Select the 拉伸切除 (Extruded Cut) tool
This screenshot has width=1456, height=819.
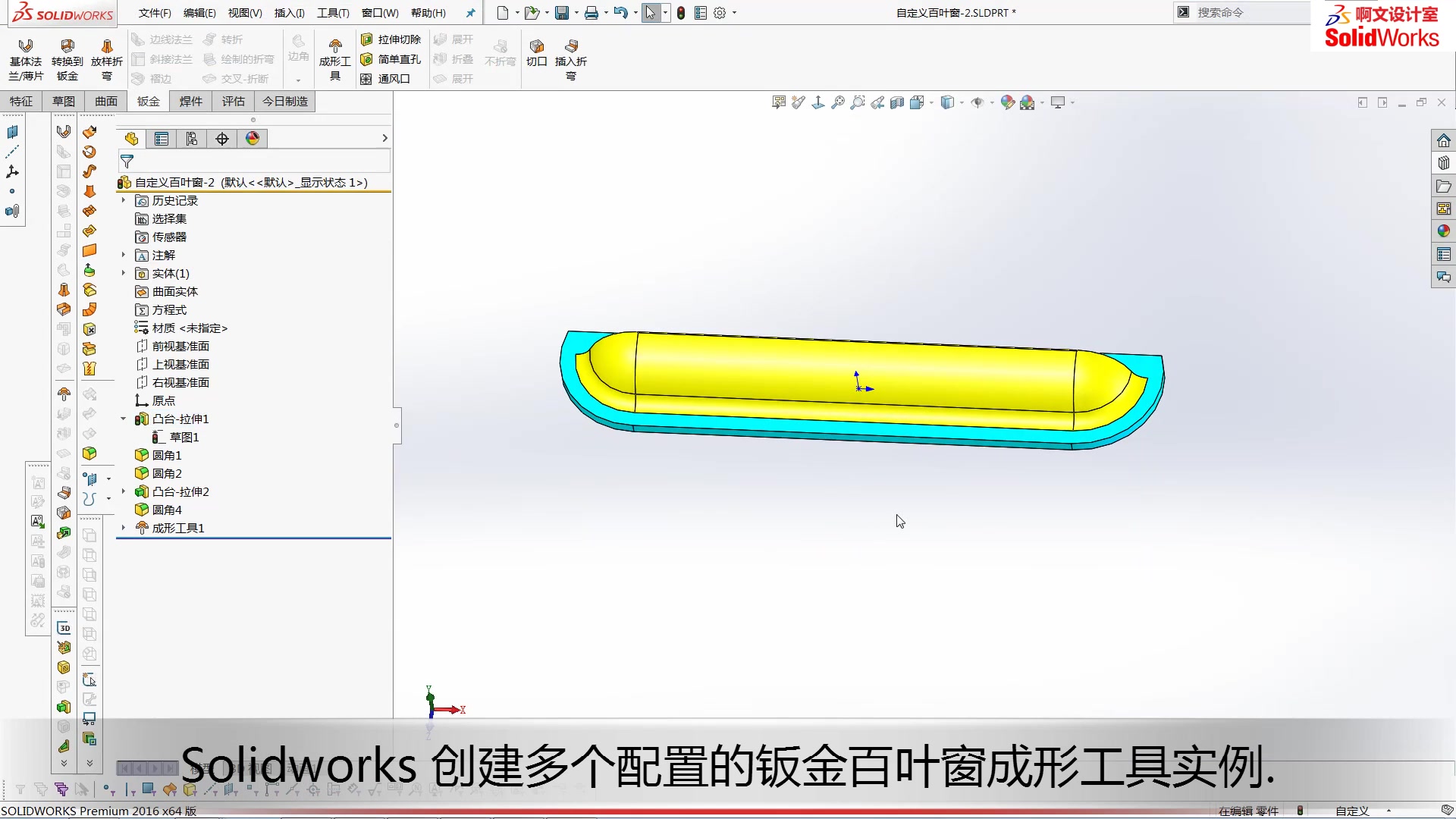[391, 39]
